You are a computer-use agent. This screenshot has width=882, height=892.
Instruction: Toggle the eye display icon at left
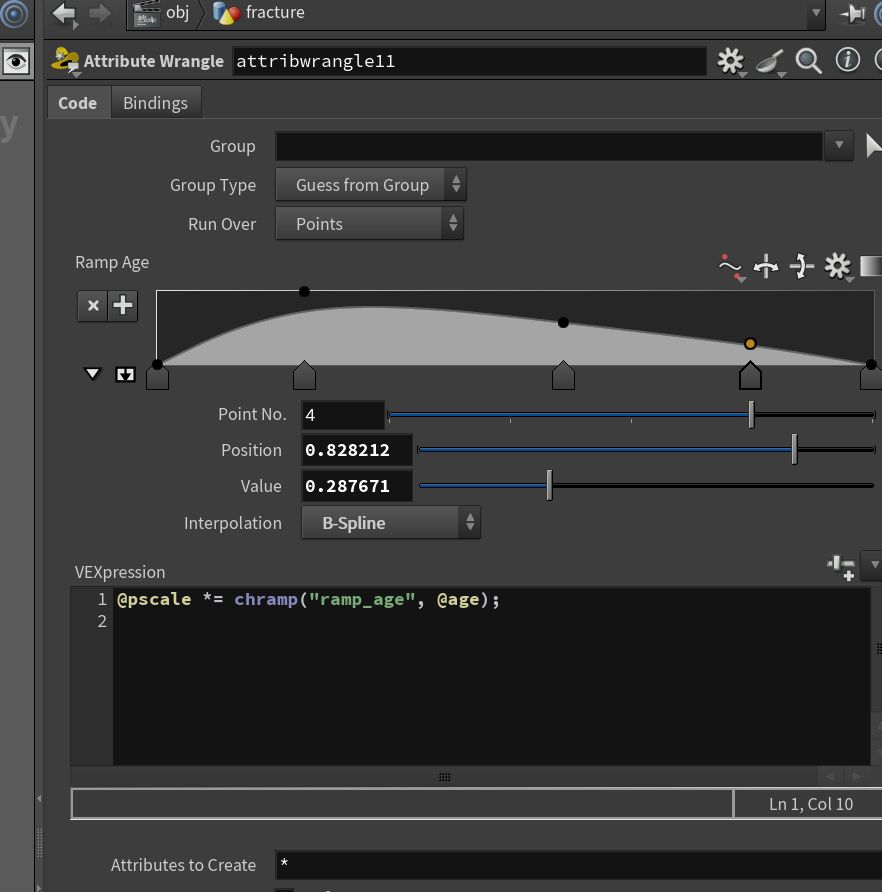pos(16,61)
